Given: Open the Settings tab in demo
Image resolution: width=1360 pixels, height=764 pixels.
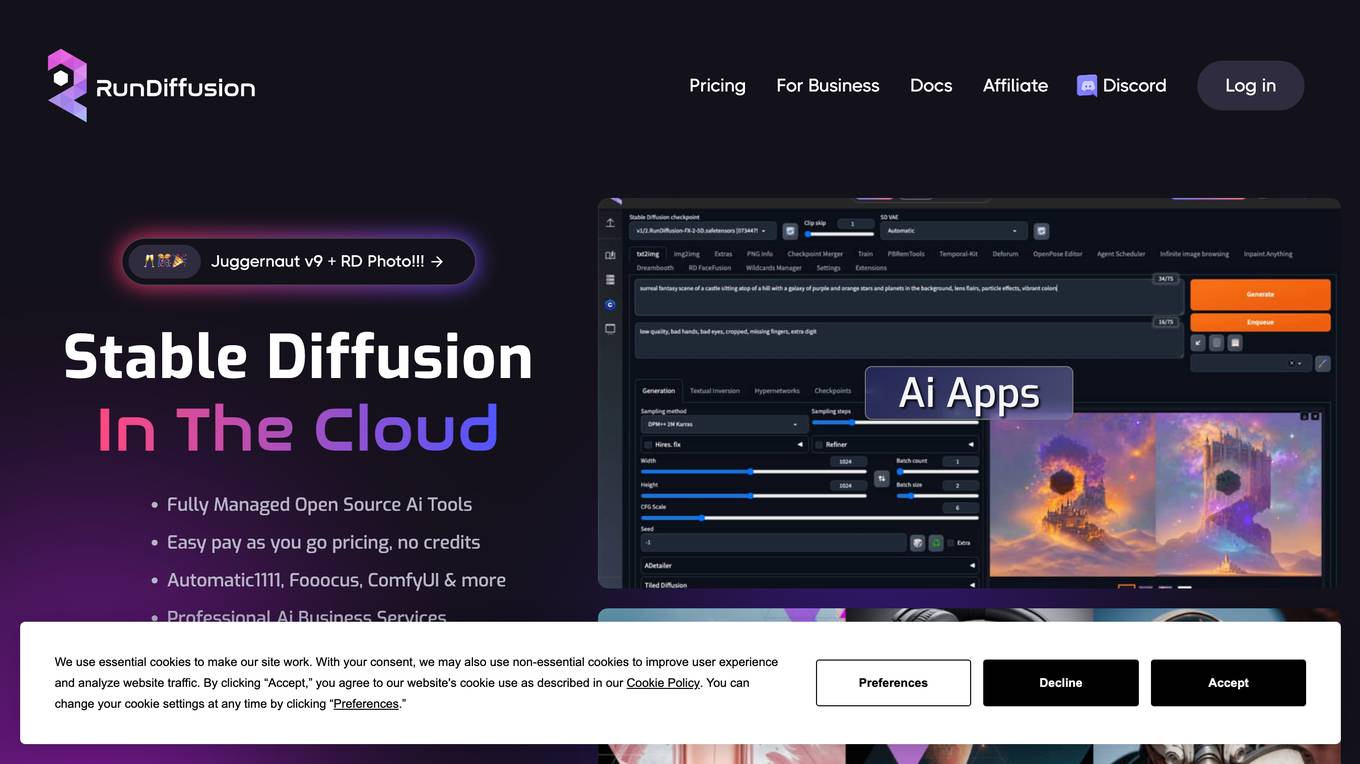Looking at the screenshot, I should (829, 268).
